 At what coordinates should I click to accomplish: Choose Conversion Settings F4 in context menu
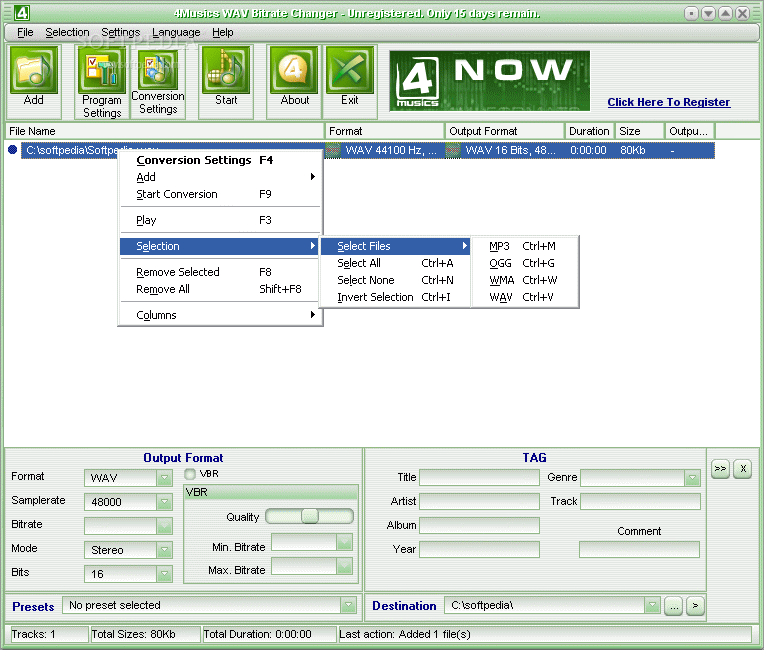(x=220, y=160)
